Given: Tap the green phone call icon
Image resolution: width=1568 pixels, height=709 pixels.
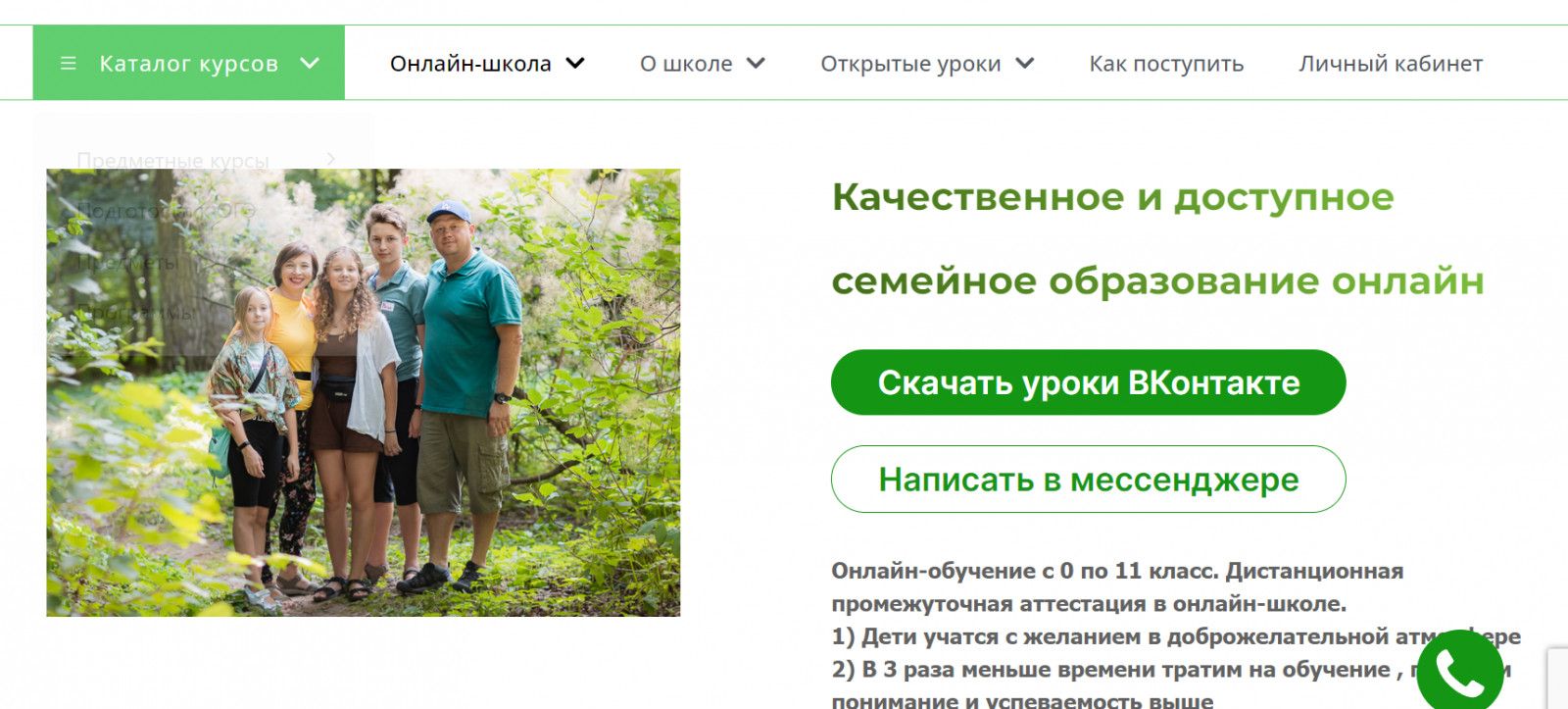Looking at the screenshot, I should [1460, 671].
